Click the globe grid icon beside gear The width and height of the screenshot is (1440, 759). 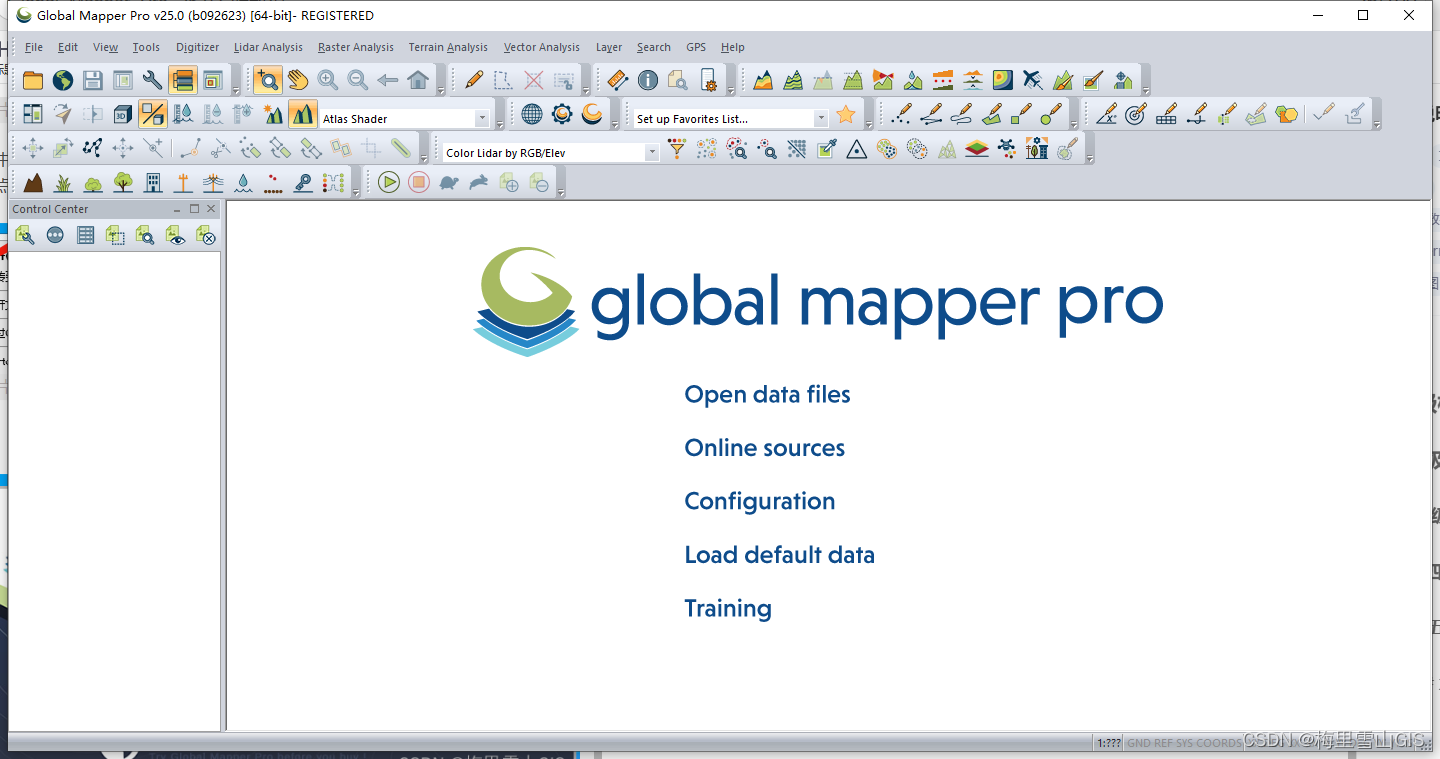pyautogui.click(x=532, y=114)
